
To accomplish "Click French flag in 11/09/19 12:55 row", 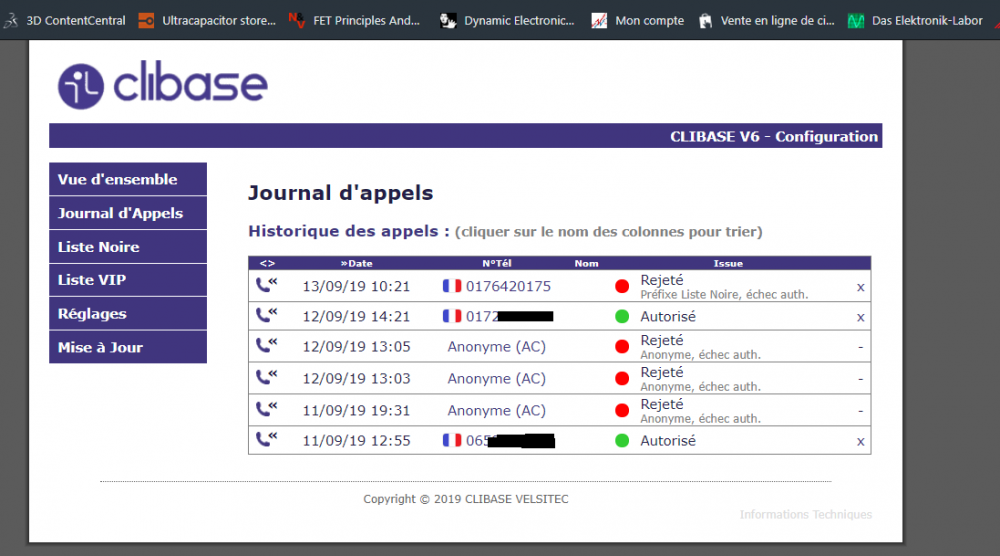I will pos(452,440).
